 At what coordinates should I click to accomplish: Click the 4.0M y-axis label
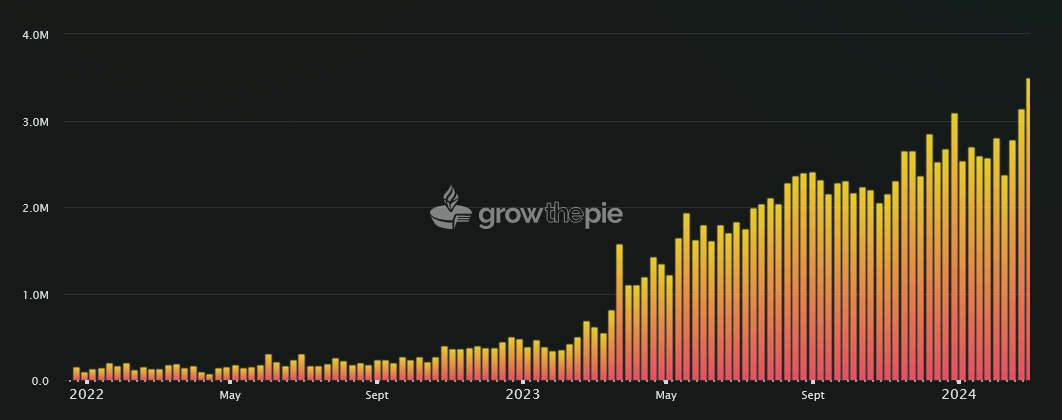(35, 35)
